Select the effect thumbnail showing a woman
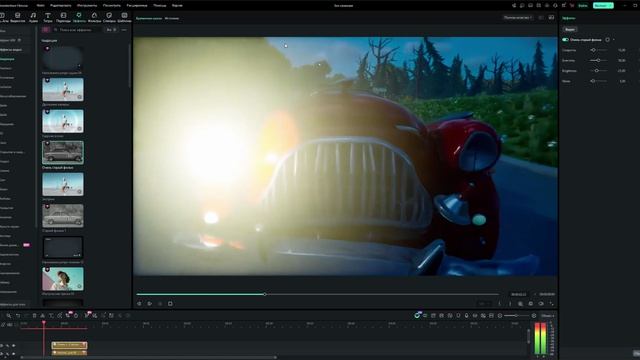The height and width of the screenshot is (360, 640). (63, 279)
